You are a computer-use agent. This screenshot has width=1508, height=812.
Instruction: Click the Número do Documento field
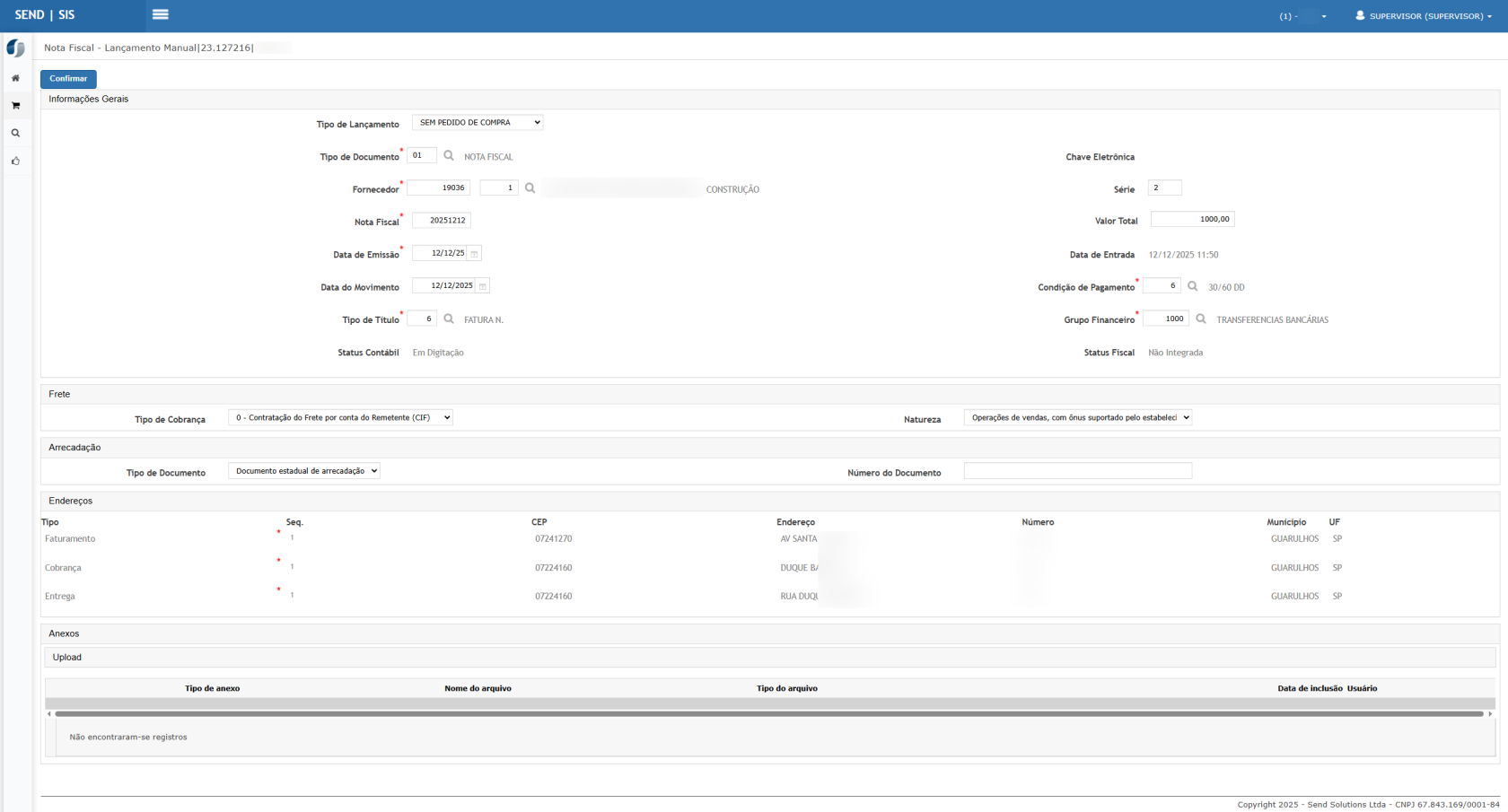1077,471
